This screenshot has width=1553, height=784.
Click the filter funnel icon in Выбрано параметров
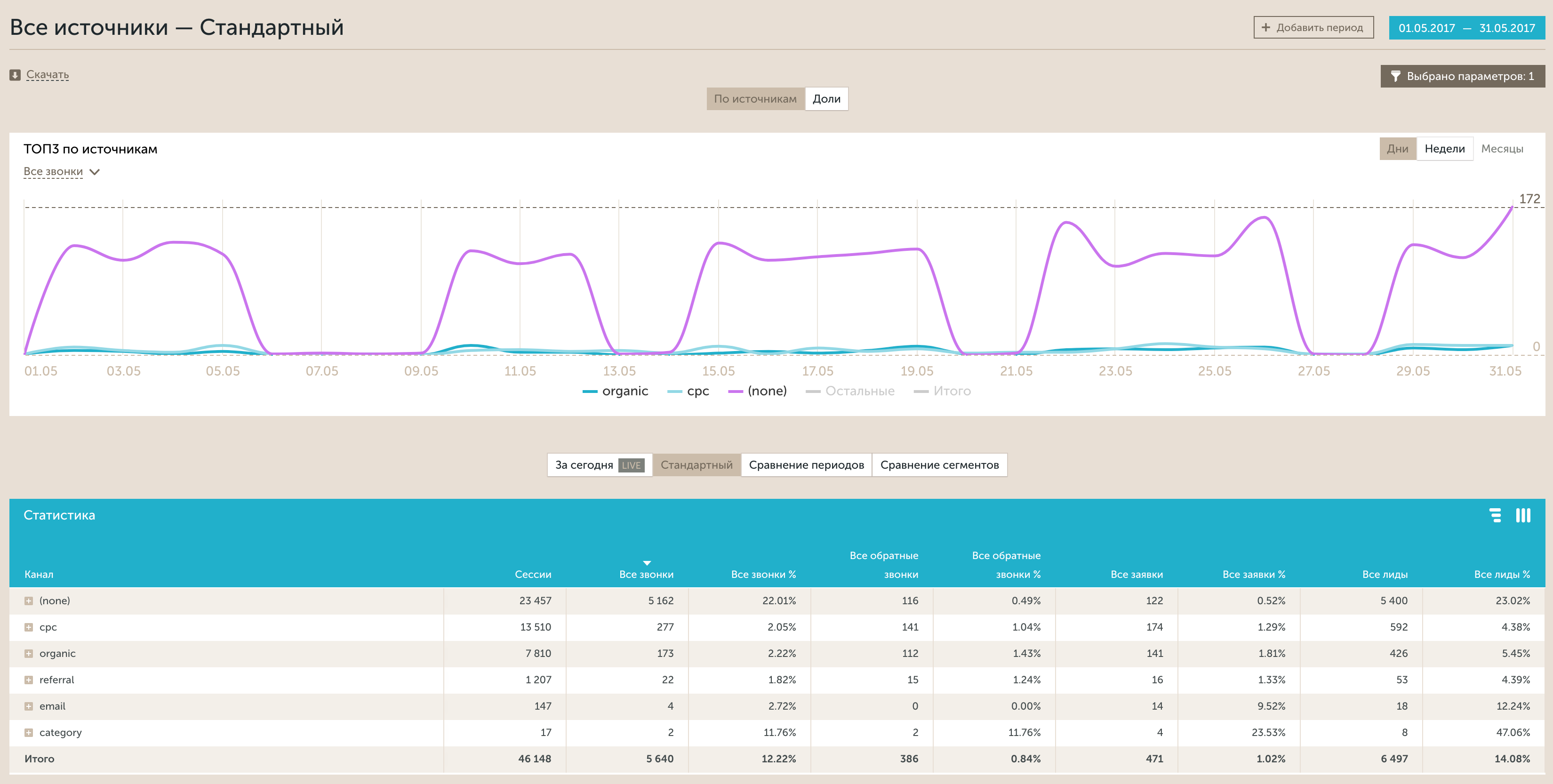(x=1395, y=76)
